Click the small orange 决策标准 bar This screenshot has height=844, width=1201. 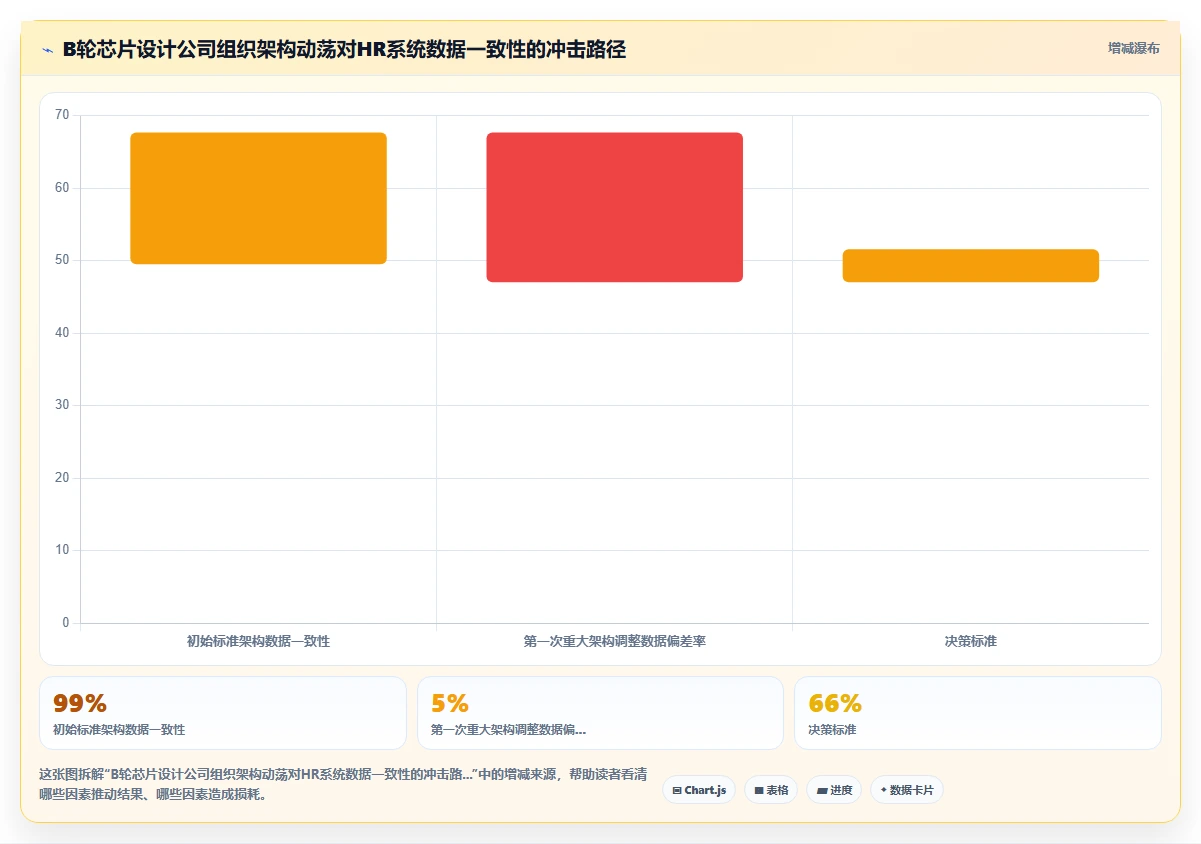pyautogui.click(x=971, y=266)
